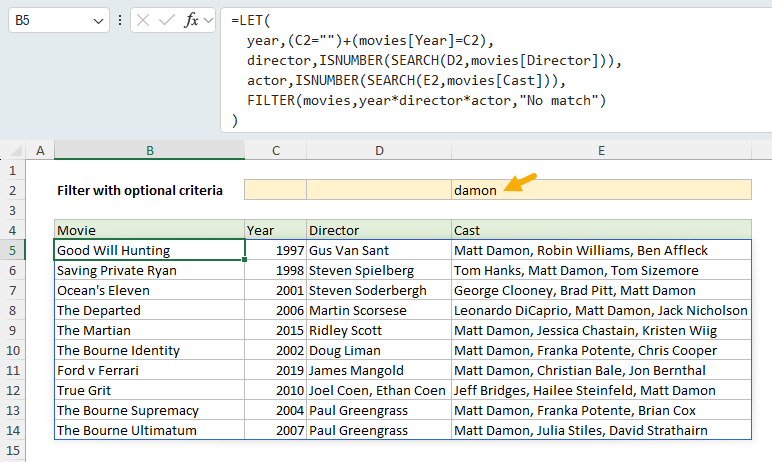Select row 2 header
The height and width of the screenshot is (462, 772).
point(12,191)
